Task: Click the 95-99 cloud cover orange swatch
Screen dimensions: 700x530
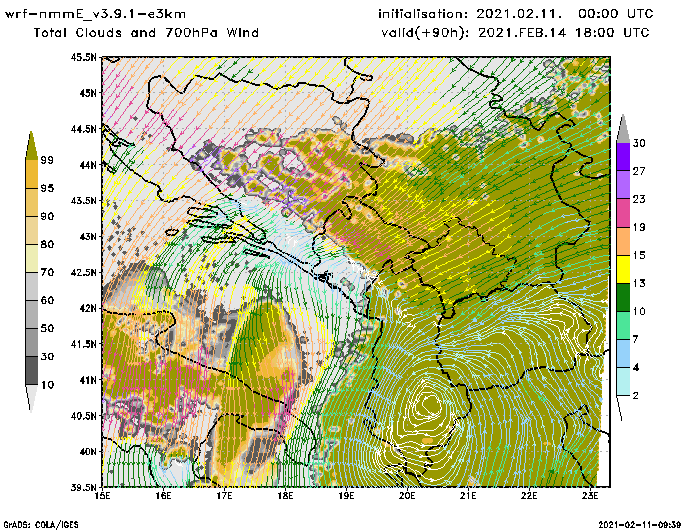Action: 31,174
